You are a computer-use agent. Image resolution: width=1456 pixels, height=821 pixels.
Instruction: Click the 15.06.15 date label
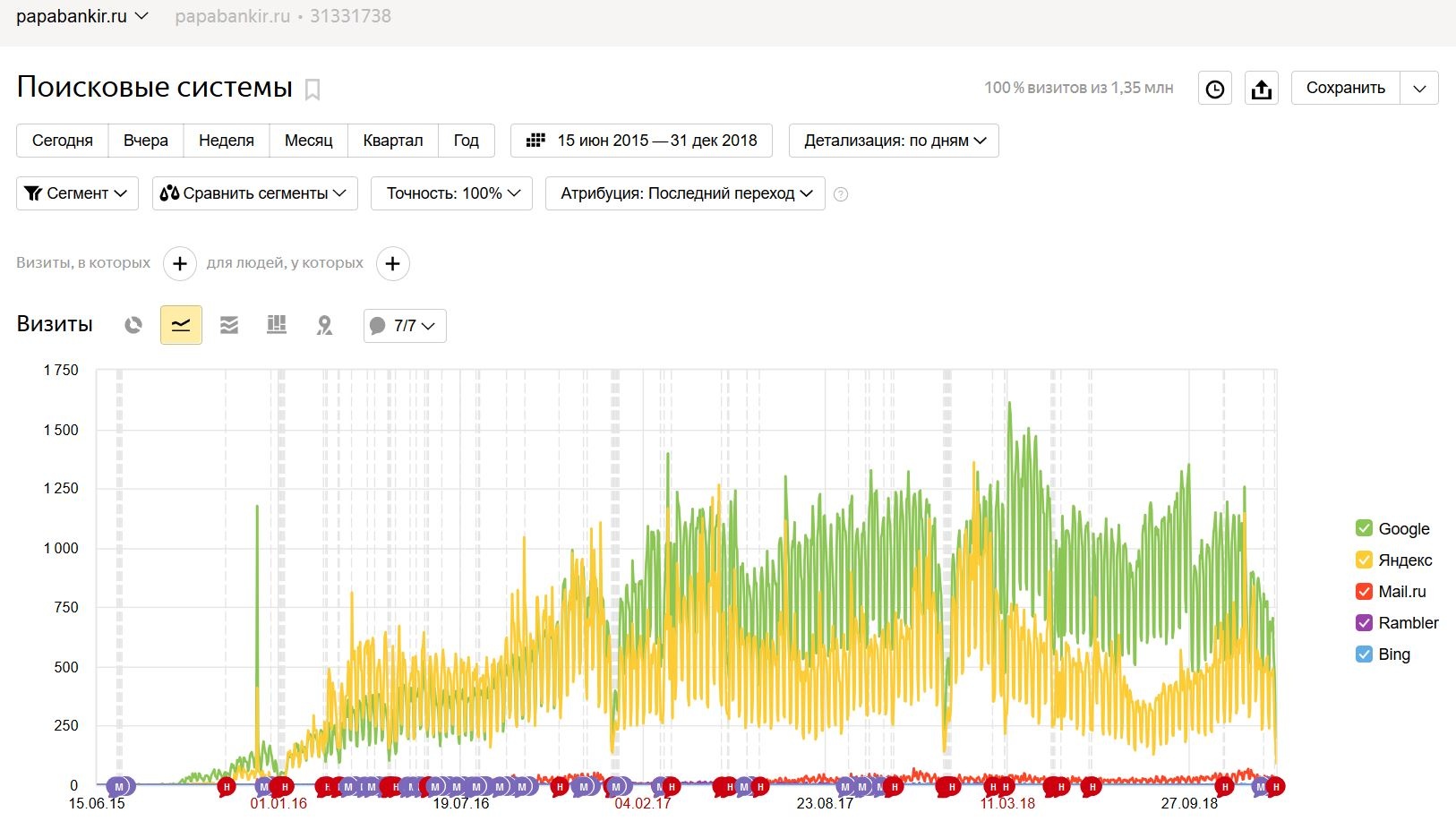point(97,804)
